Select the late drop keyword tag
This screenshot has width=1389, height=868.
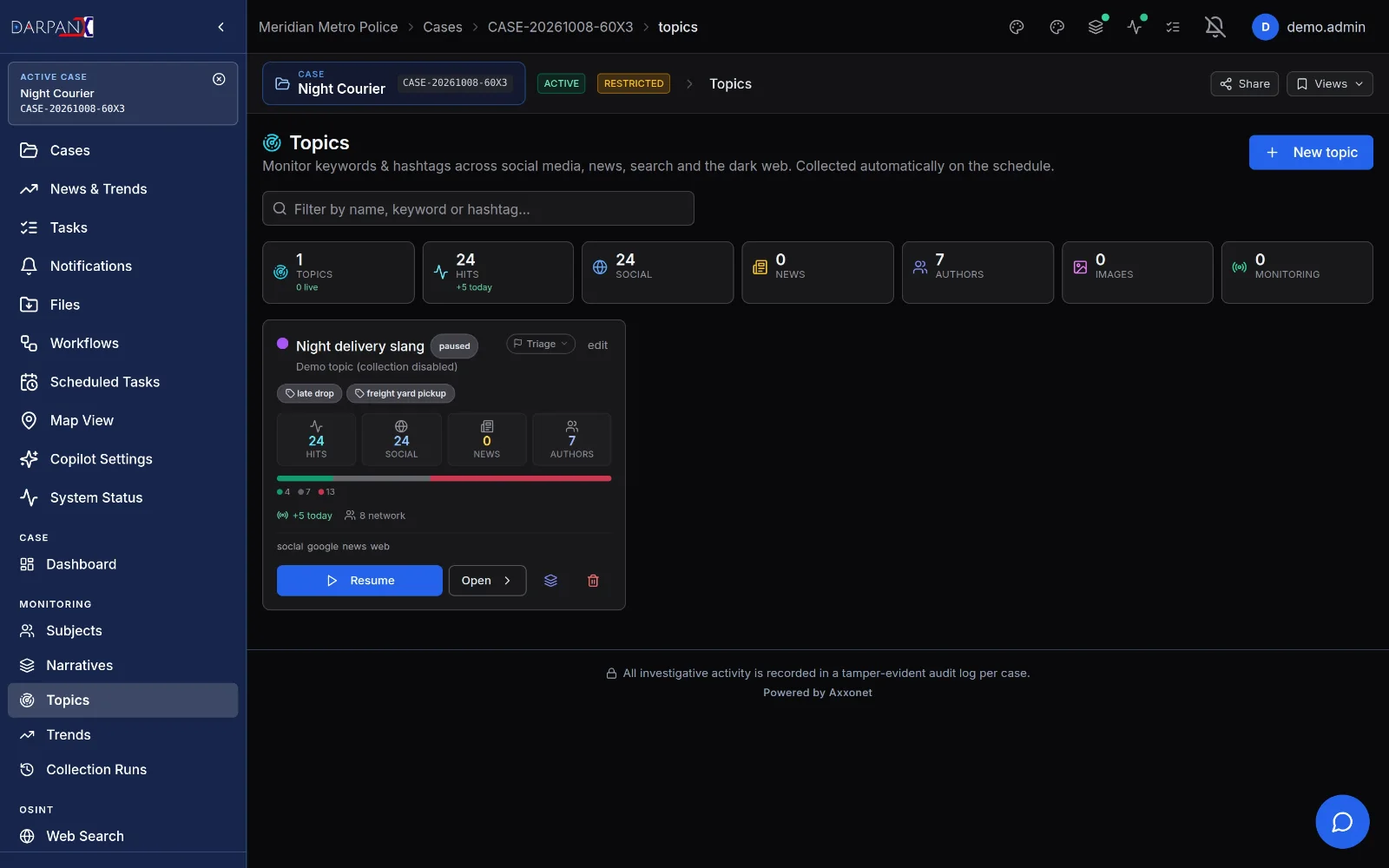pos(310,393)
